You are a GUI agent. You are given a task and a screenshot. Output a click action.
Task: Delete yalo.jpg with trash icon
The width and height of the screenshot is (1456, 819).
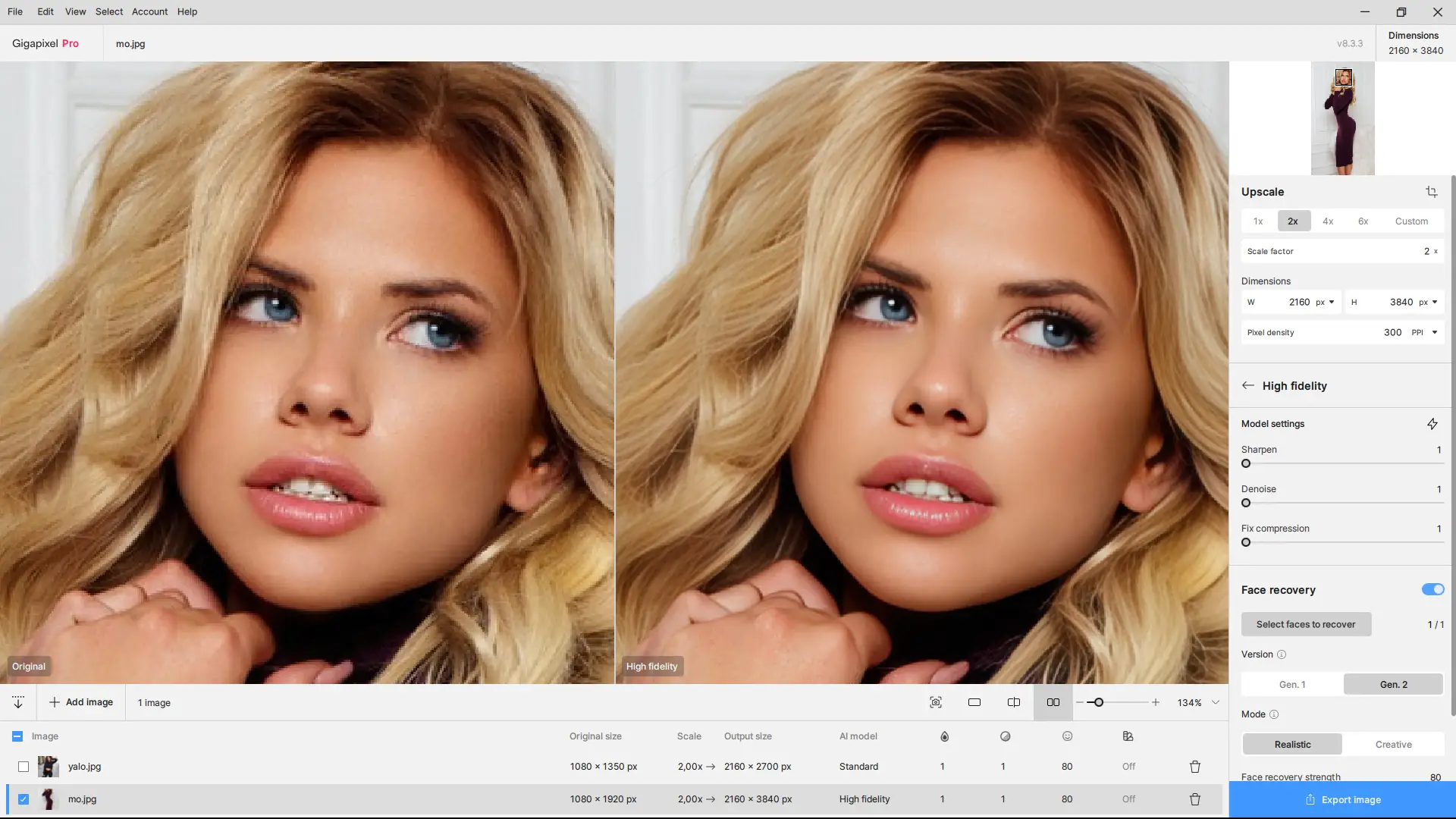(1195, 767)
